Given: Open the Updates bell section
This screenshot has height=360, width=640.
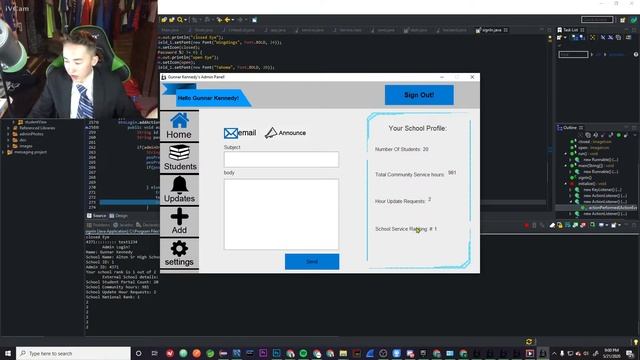Looking at the screenshot, I should tap(179, 189).
